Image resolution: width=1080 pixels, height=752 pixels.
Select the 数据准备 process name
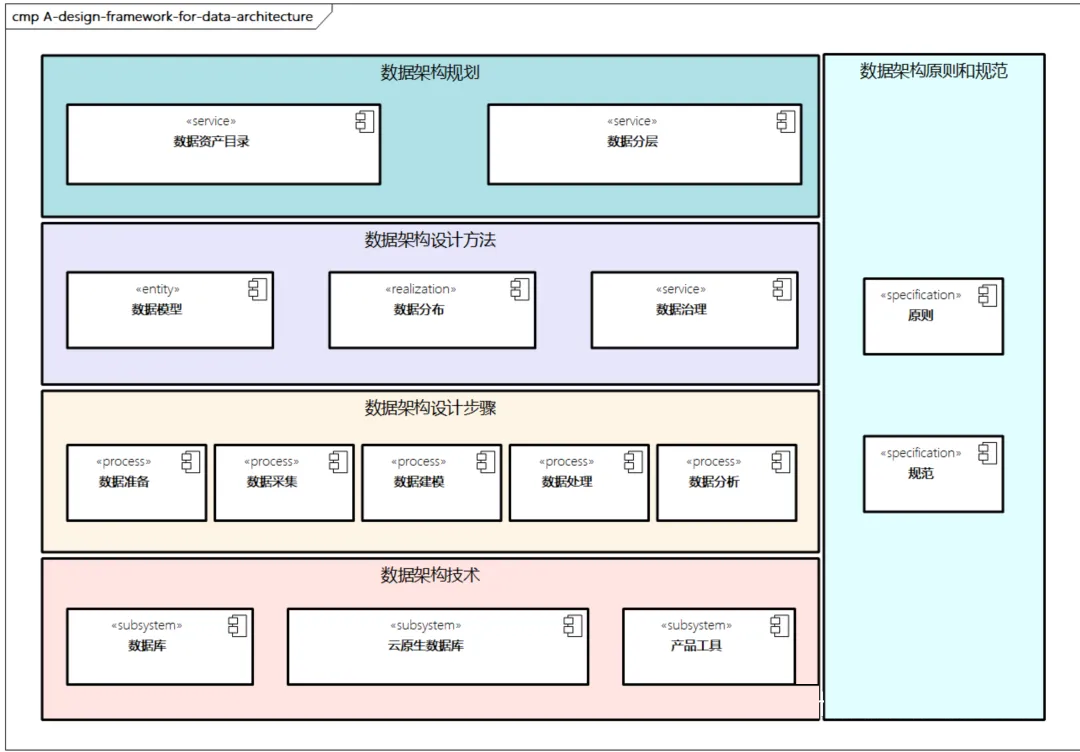124,482
